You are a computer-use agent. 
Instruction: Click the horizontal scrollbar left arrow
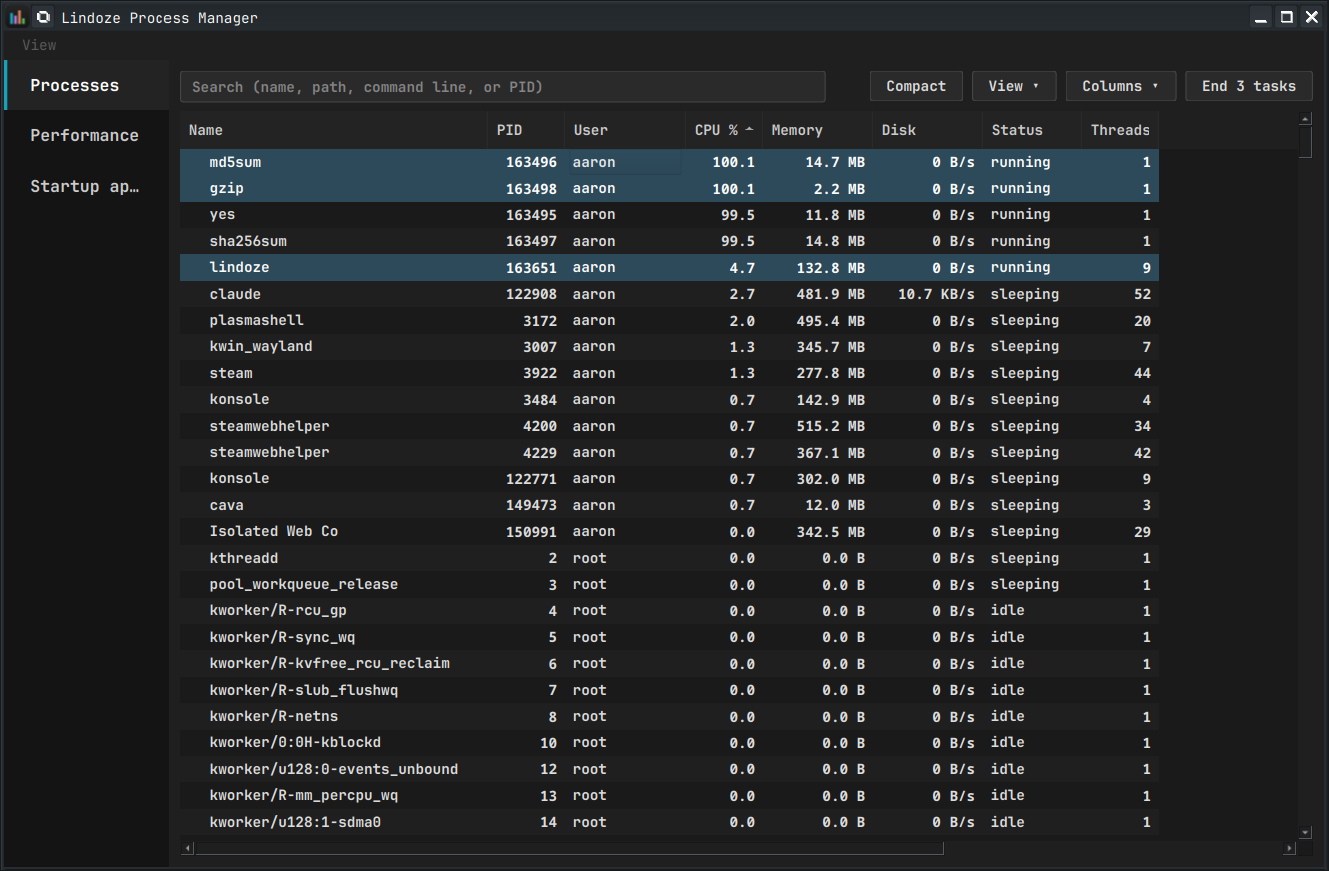188,848
